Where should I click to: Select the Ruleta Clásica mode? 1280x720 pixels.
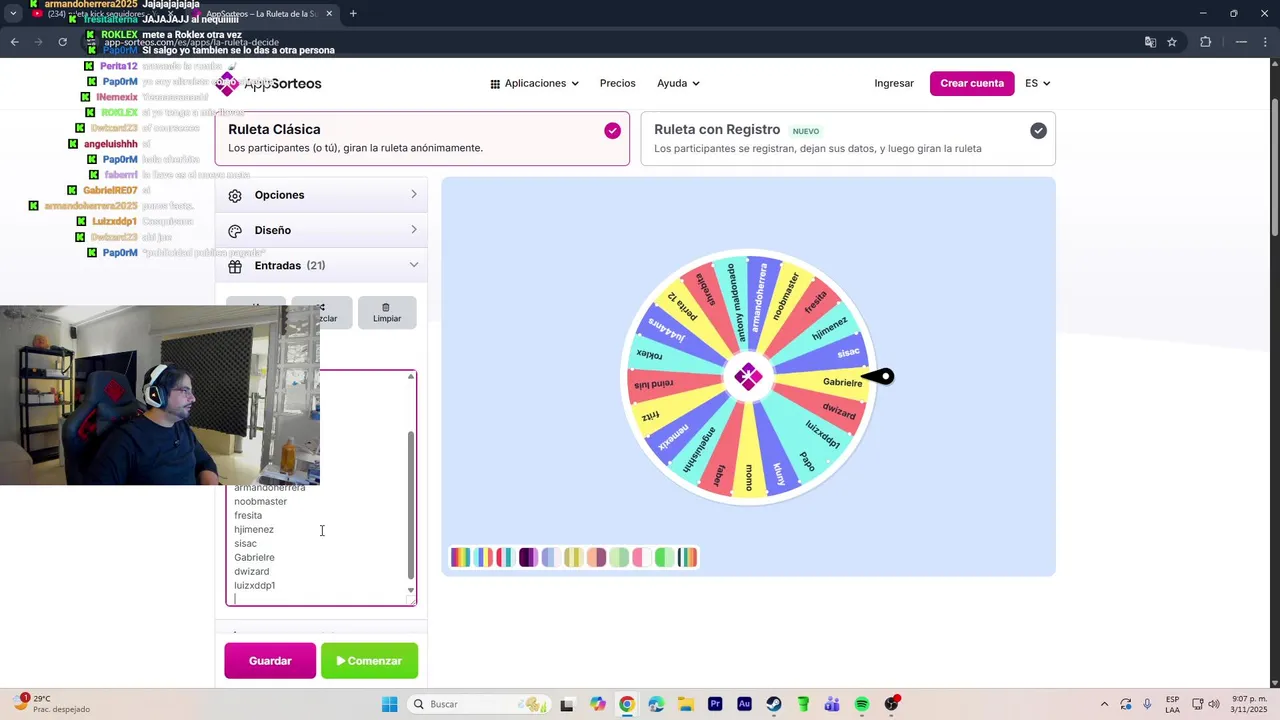(422, 138)
